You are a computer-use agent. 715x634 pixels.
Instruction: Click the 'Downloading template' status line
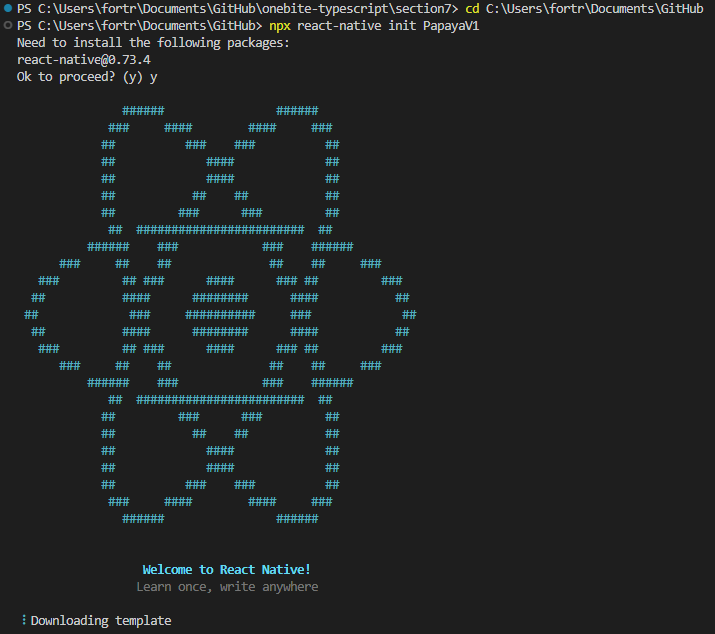[x=101, y=621]
